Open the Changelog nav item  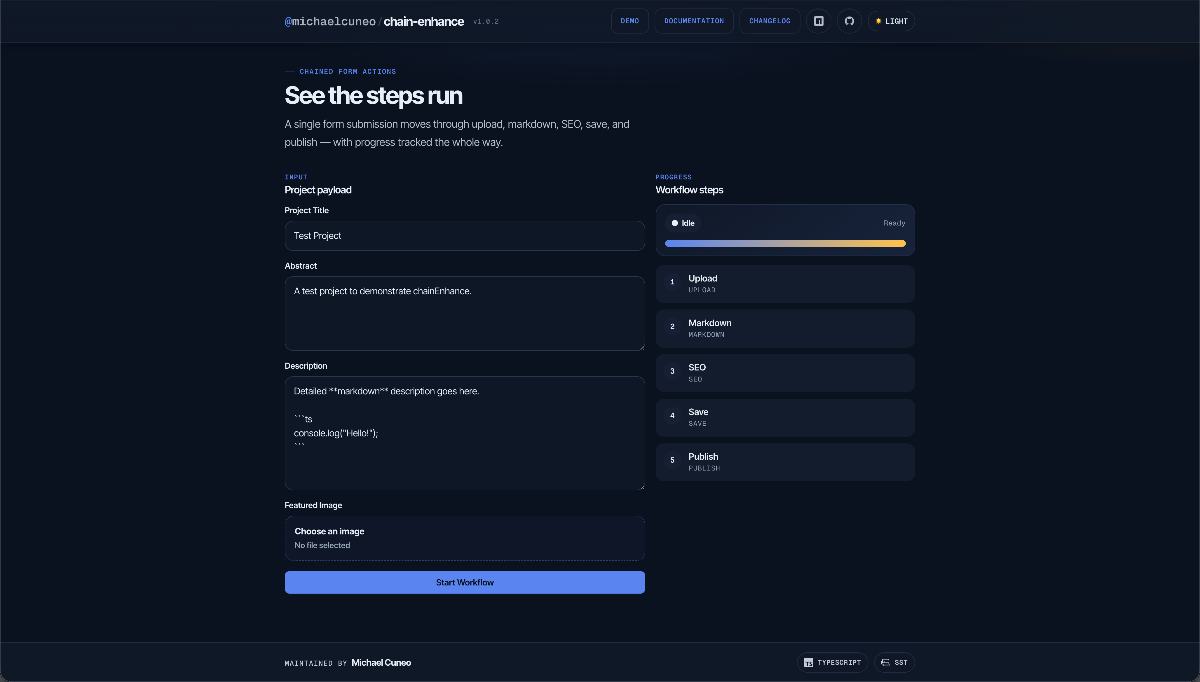(x=770, y=21)
